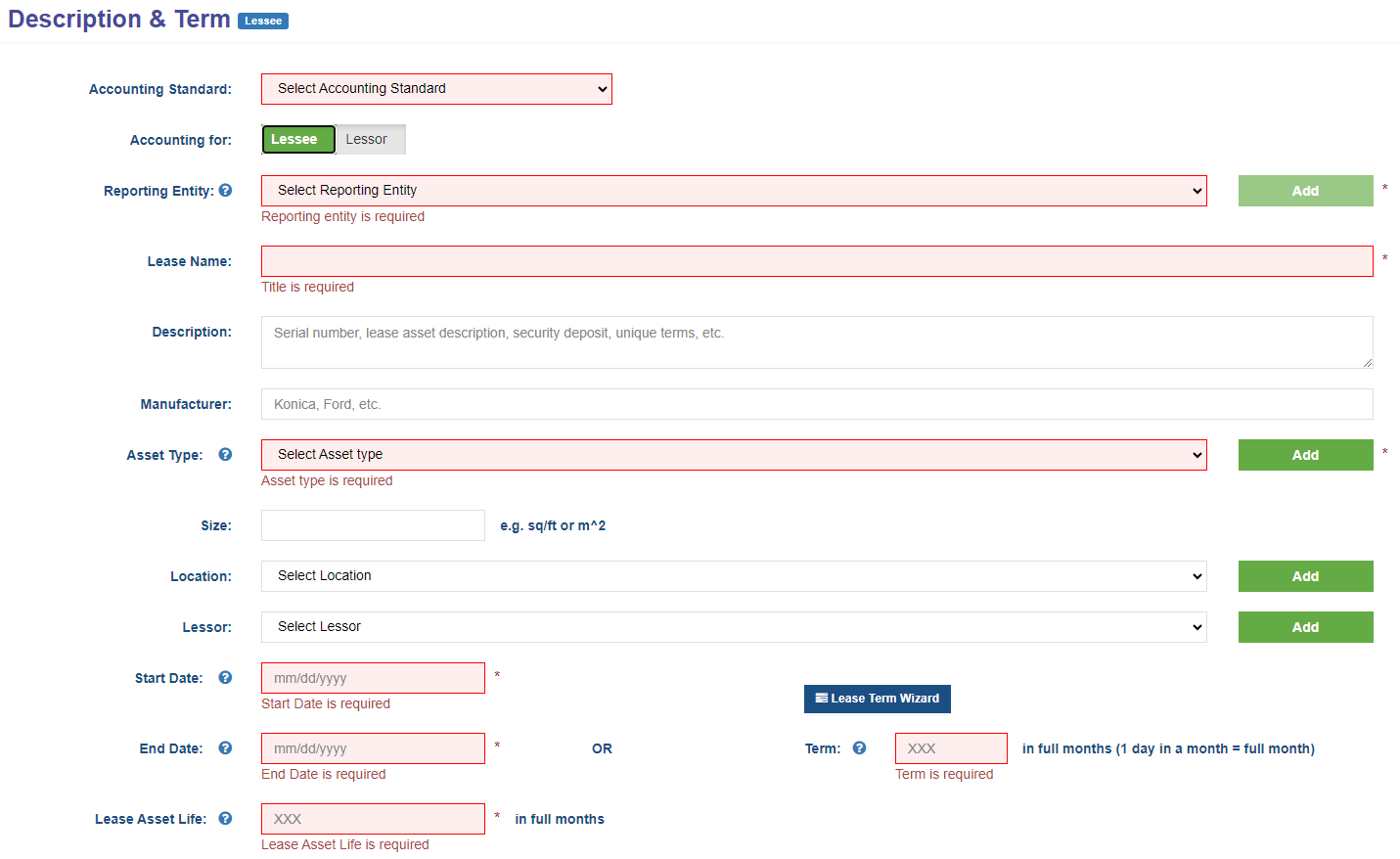
Task: Click Add next to Asset Type
Action: pyautogui.click(x=1306, y=455)
